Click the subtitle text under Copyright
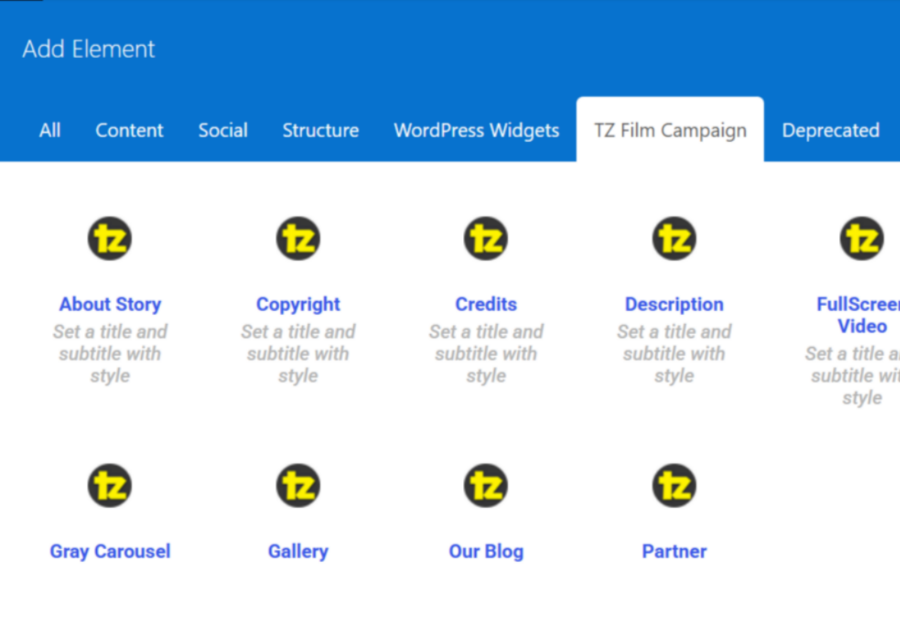Screen dimensions: 900x620 click(x=298, y=353)
